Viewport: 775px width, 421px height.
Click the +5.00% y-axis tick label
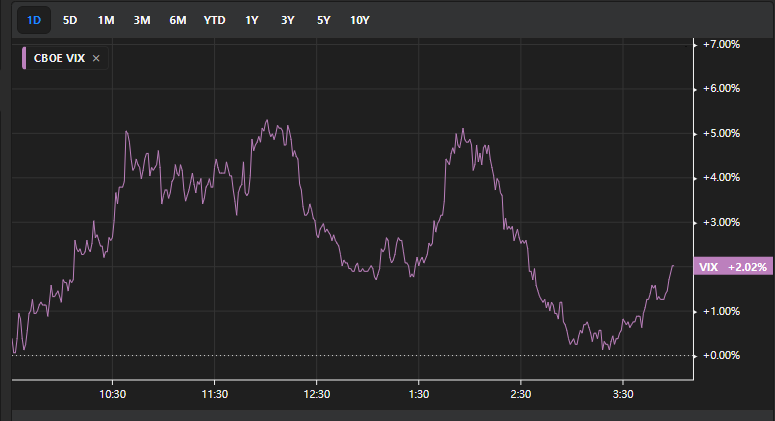tap(720, 133)
